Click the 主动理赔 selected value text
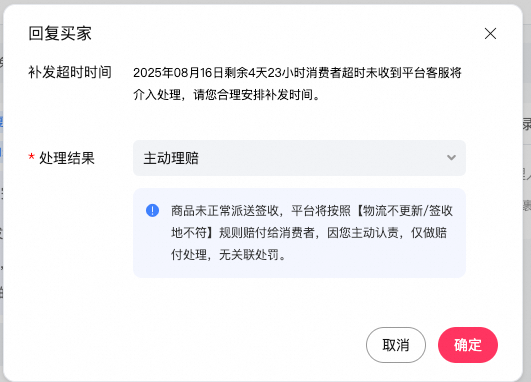The width and height of the screenshot is (531, 382). click(171, 158)
